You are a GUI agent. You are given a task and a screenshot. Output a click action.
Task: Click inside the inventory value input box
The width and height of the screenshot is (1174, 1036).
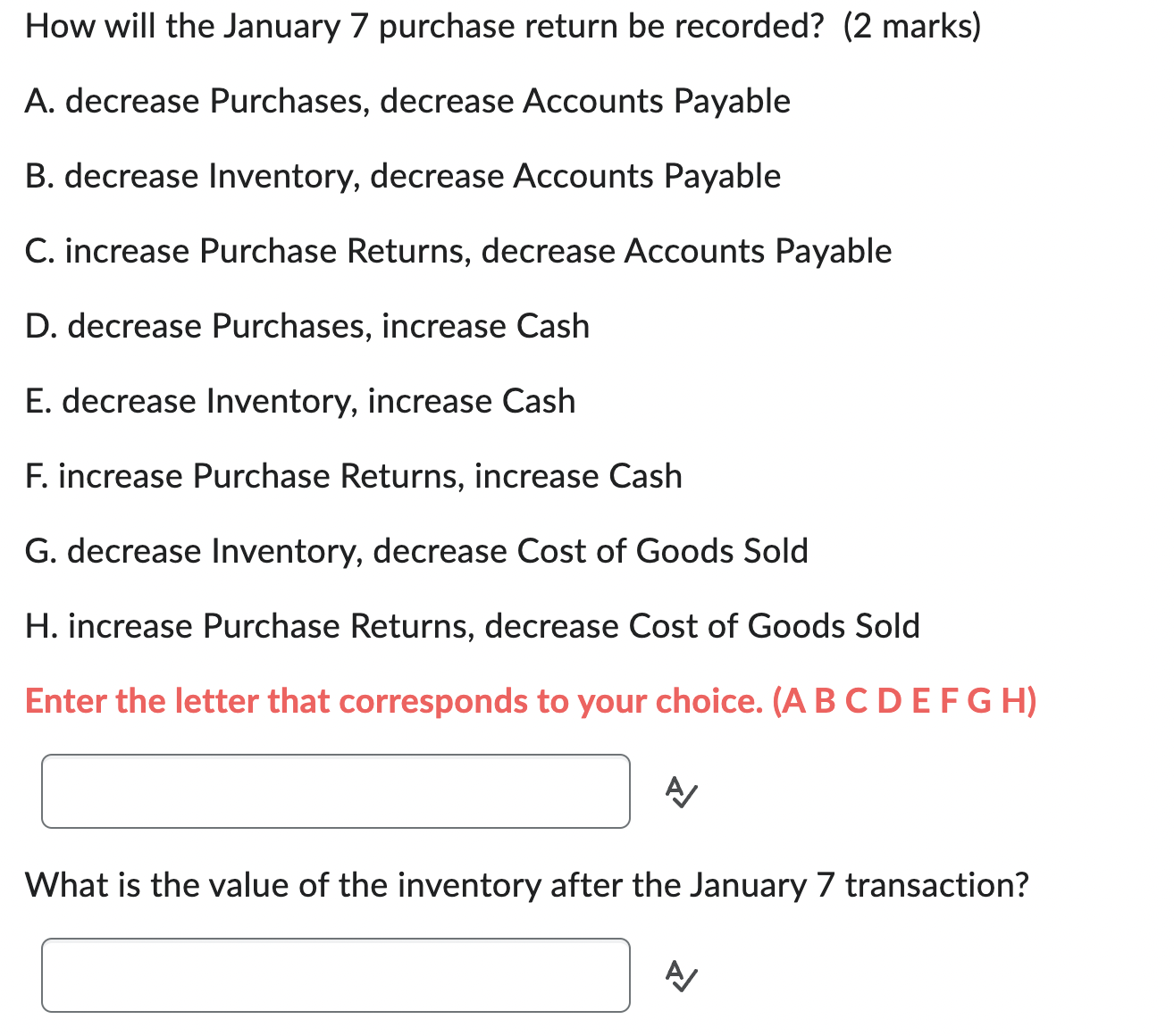(x=335, y=975)
